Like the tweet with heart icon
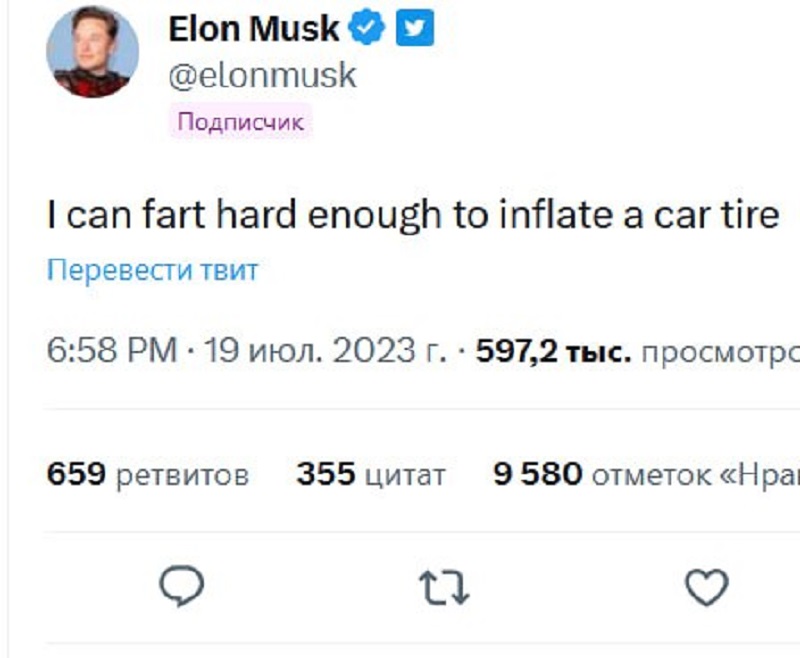The height and width of the screenshot is (658, 800). [707, 587]
